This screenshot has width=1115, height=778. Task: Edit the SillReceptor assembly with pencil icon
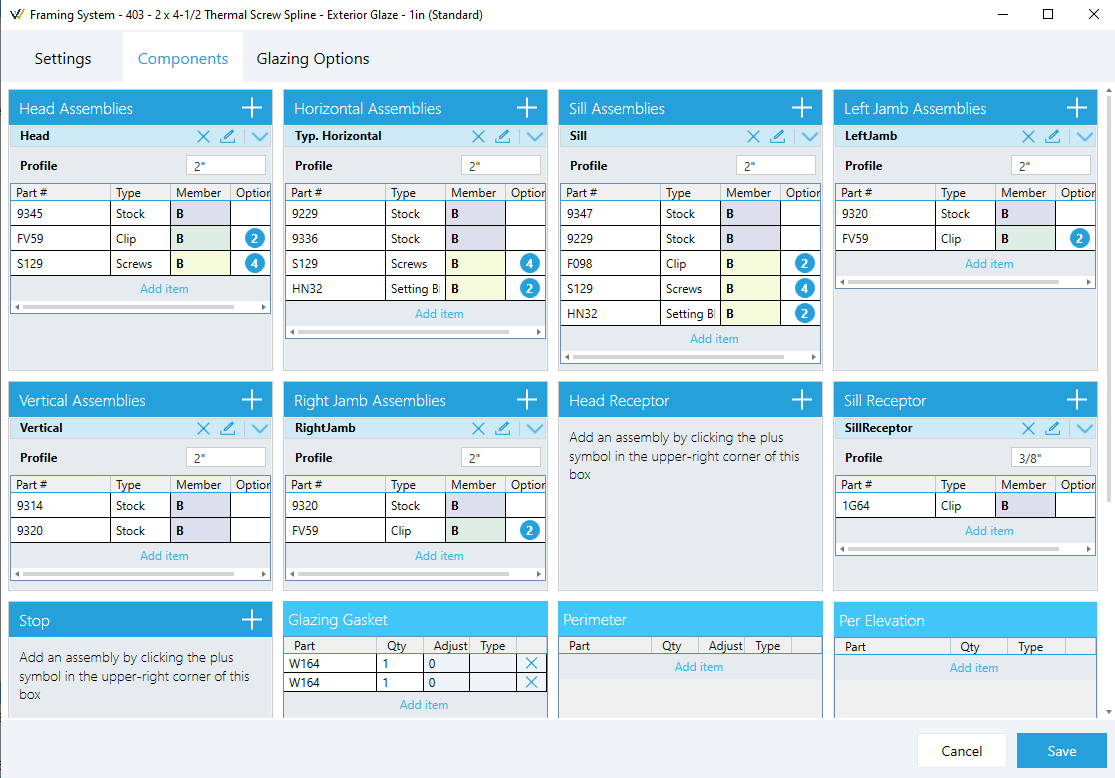click(x=1052, y=428)
